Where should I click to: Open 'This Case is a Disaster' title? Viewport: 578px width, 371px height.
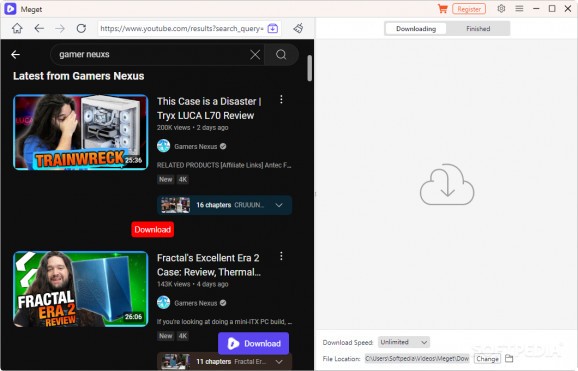point(209,108)
